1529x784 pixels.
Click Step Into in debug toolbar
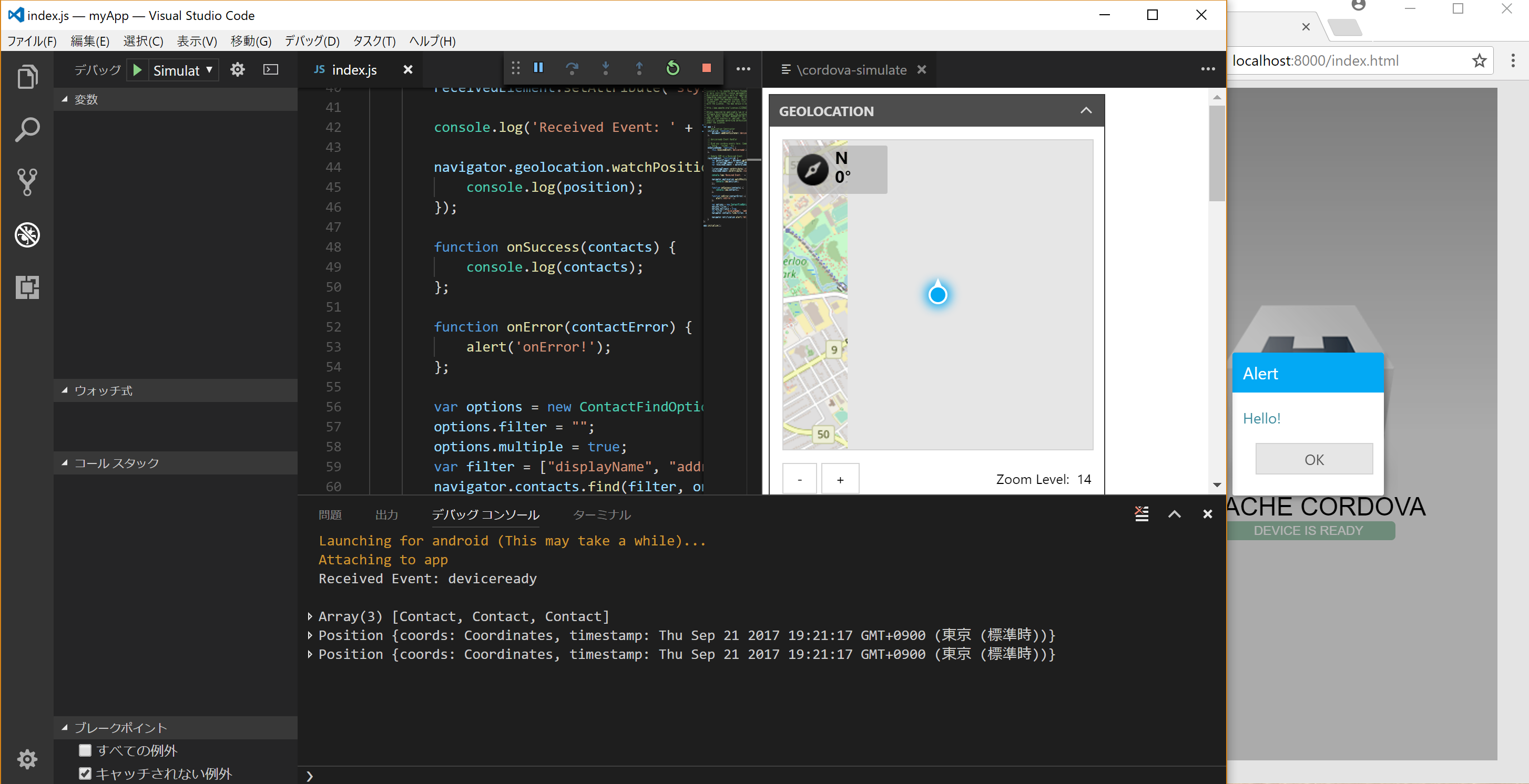point(605,68)
